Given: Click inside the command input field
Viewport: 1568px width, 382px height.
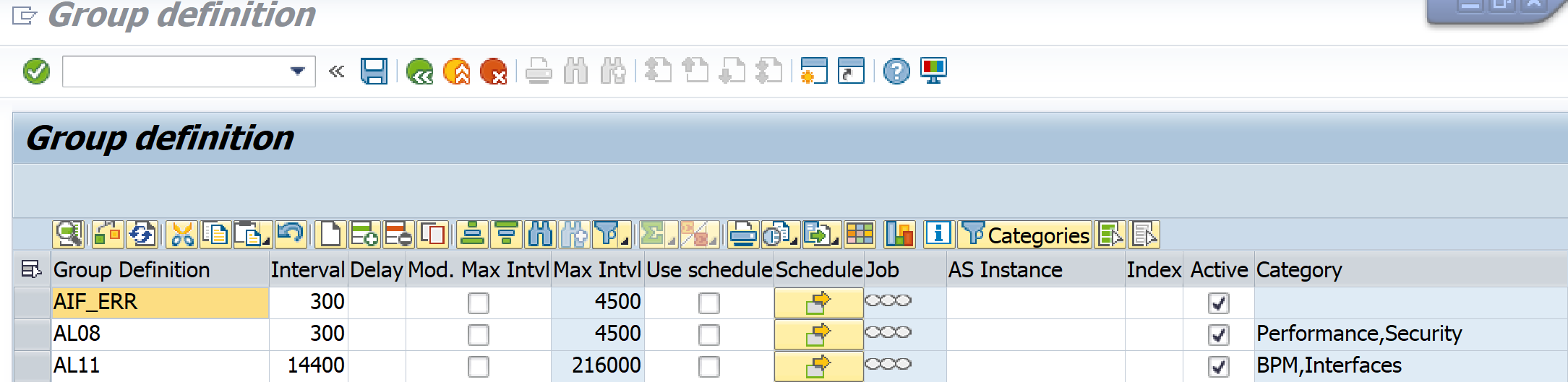Looking at the screenshot, I should [x=173, y=71].
